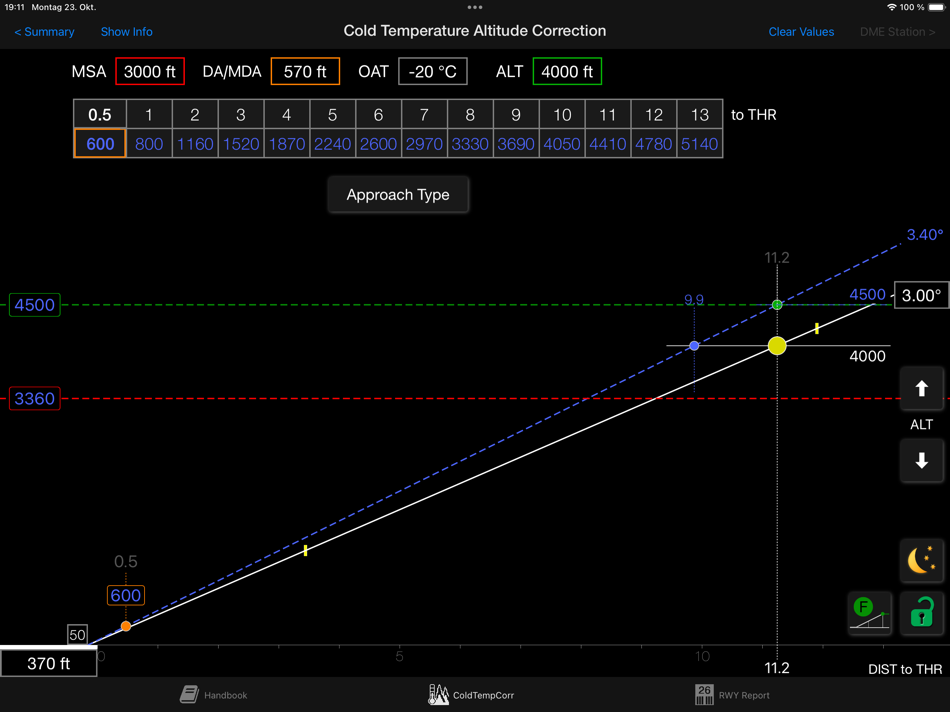This screenshot has height=712, width=950.
Task: Edit the ALT 4000 ft field
Action: point(567,72)
